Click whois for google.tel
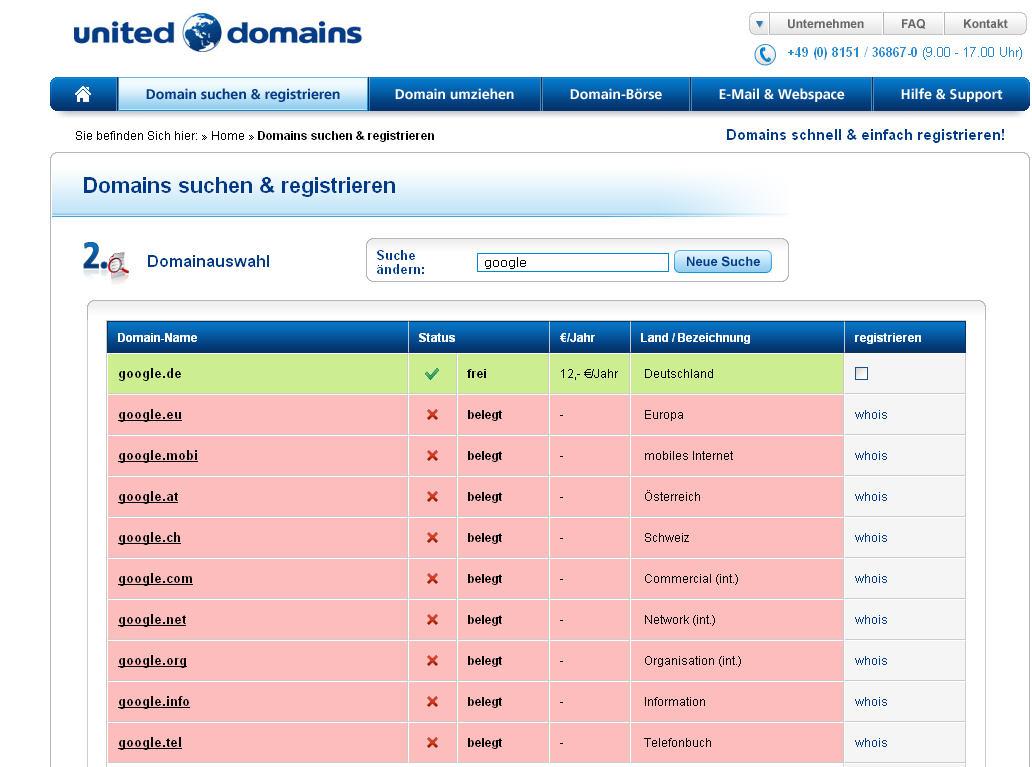The image size is (1032, 767). [x=871, y=743]
